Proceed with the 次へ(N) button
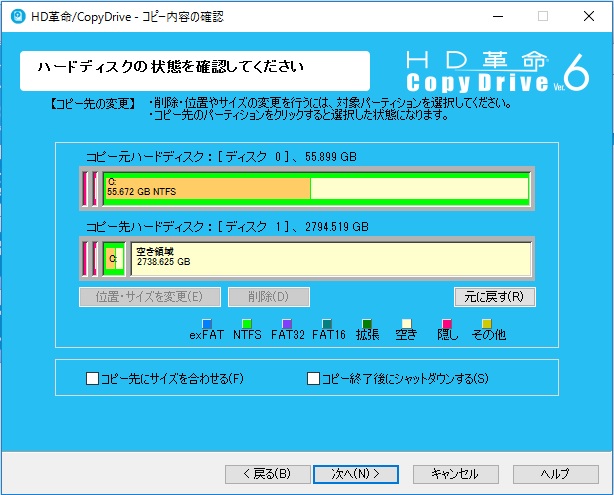 click(x=356, y=474)
